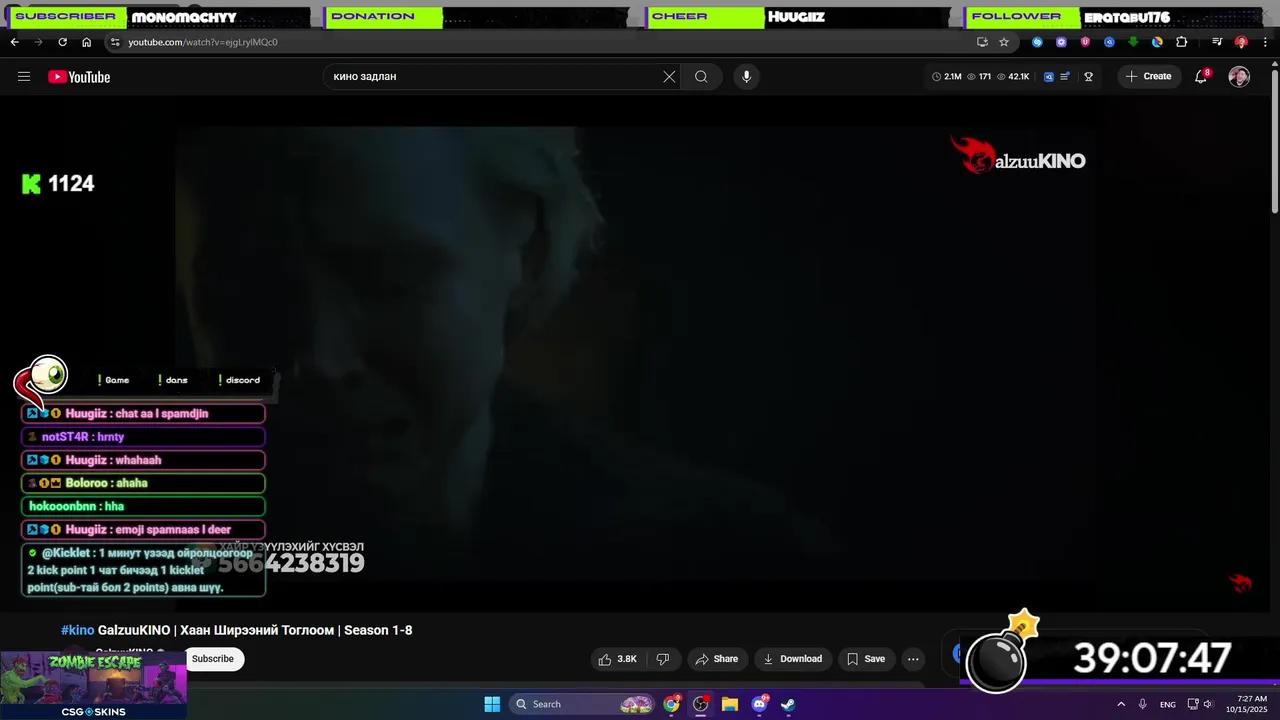Open the Shazam browser extension

point(1037,42)
